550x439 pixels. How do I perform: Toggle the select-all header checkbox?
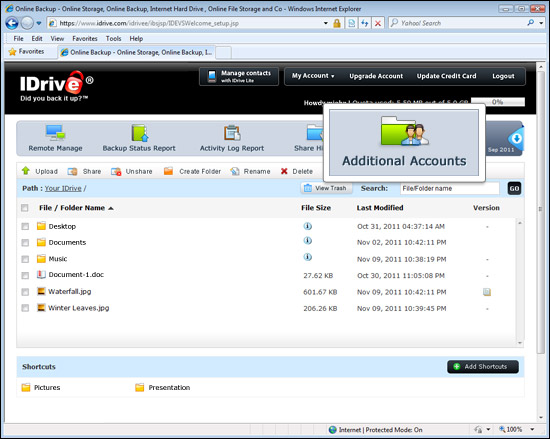[25, 208]
